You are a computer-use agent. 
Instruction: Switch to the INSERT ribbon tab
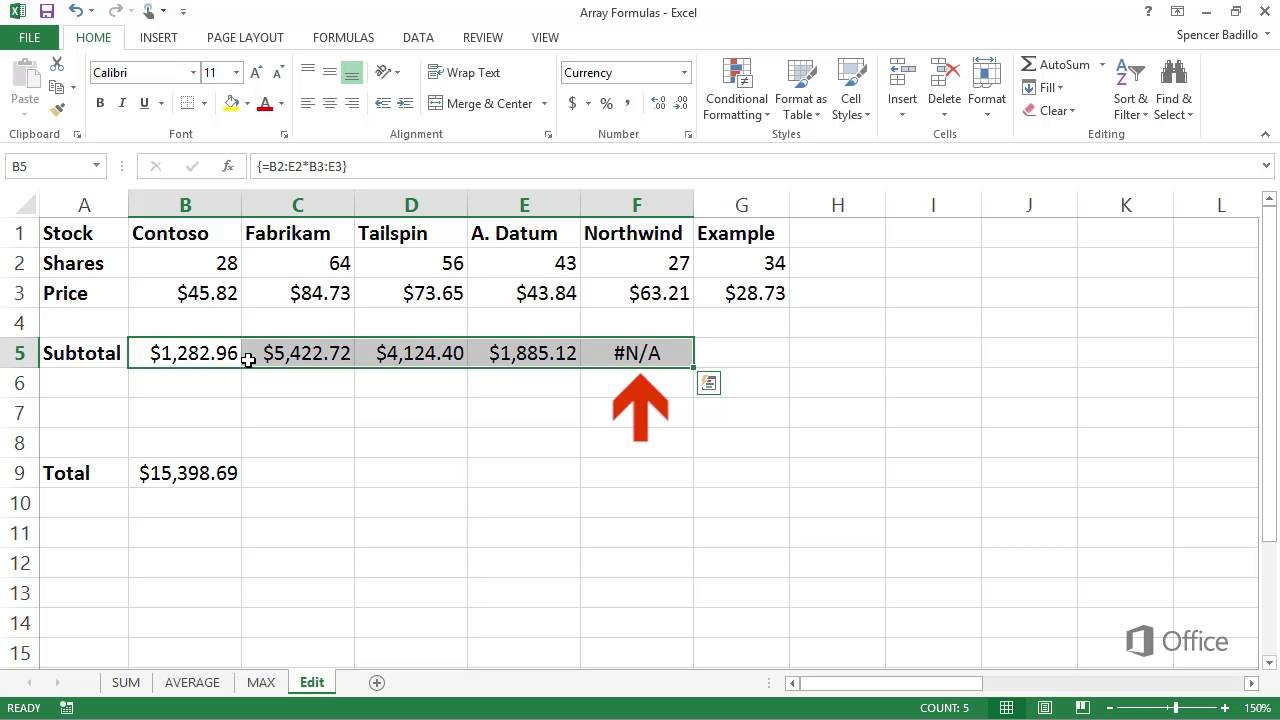(x=159, y=38)
